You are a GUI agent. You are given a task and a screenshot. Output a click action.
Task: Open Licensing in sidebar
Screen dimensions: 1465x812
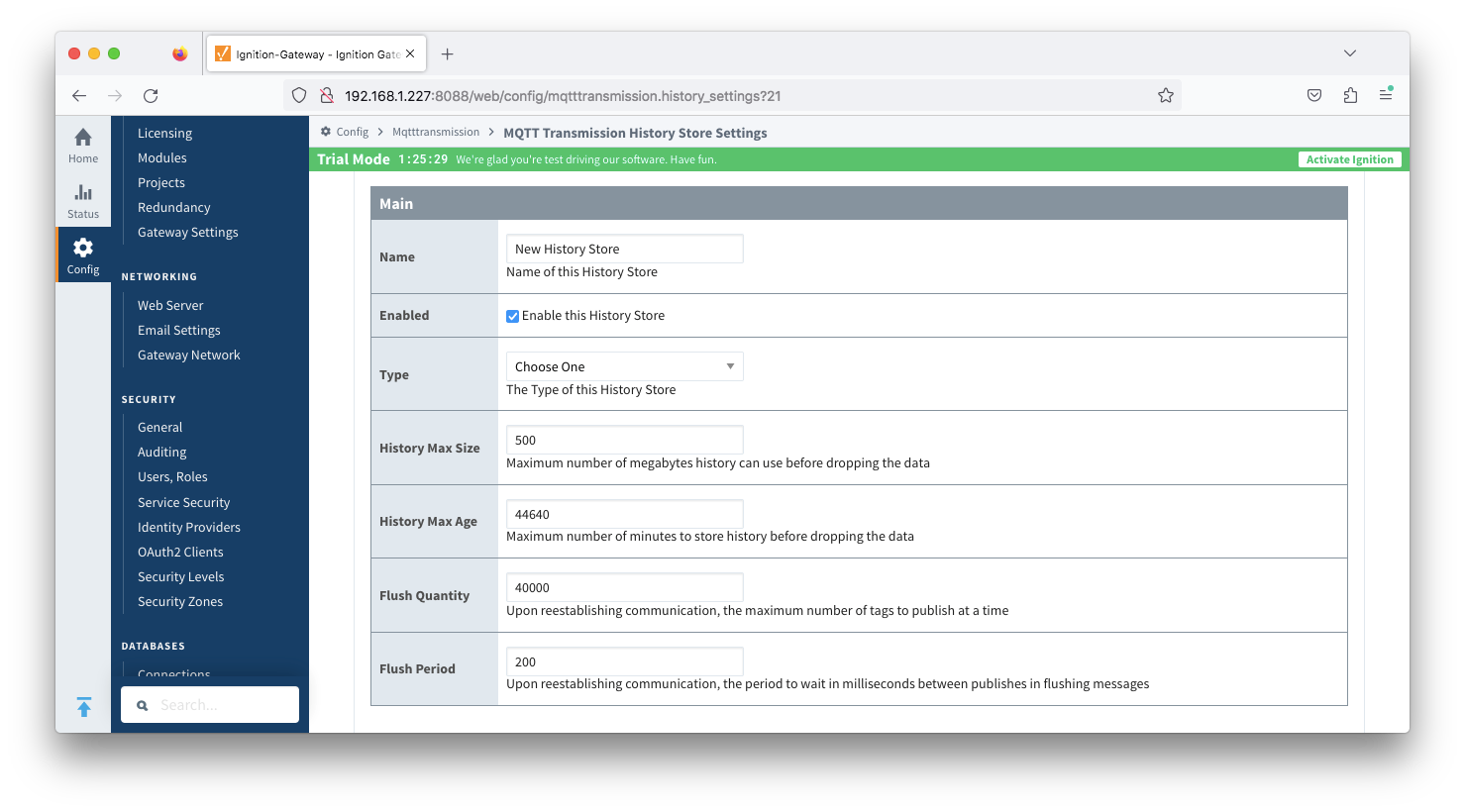(x=164, y=133)
